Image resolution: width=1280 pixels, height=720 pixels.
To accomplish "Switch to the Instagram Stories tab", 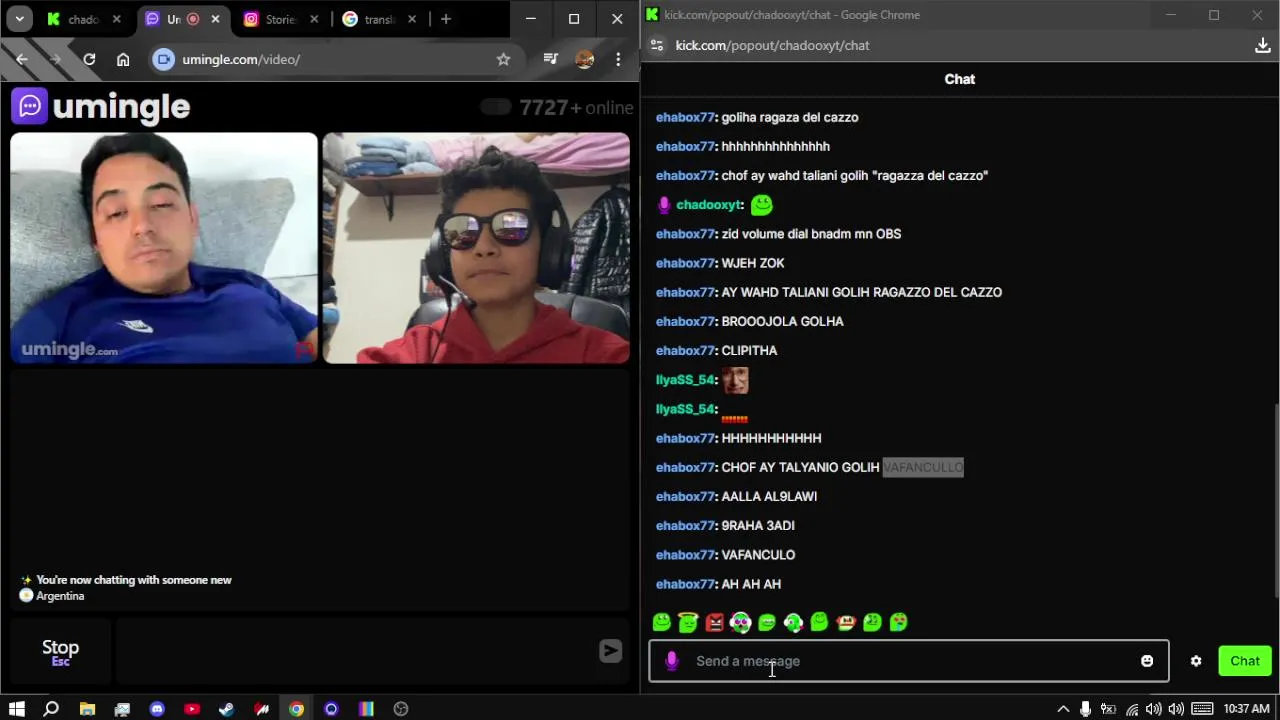I will (281, 19).
